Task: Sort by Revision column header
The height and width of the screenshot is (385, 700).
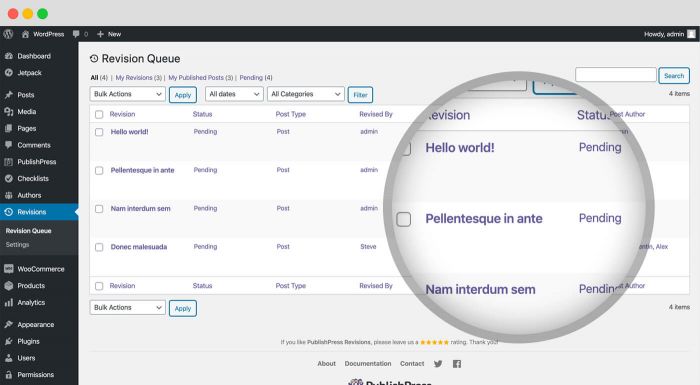Action: coord(122,114)
